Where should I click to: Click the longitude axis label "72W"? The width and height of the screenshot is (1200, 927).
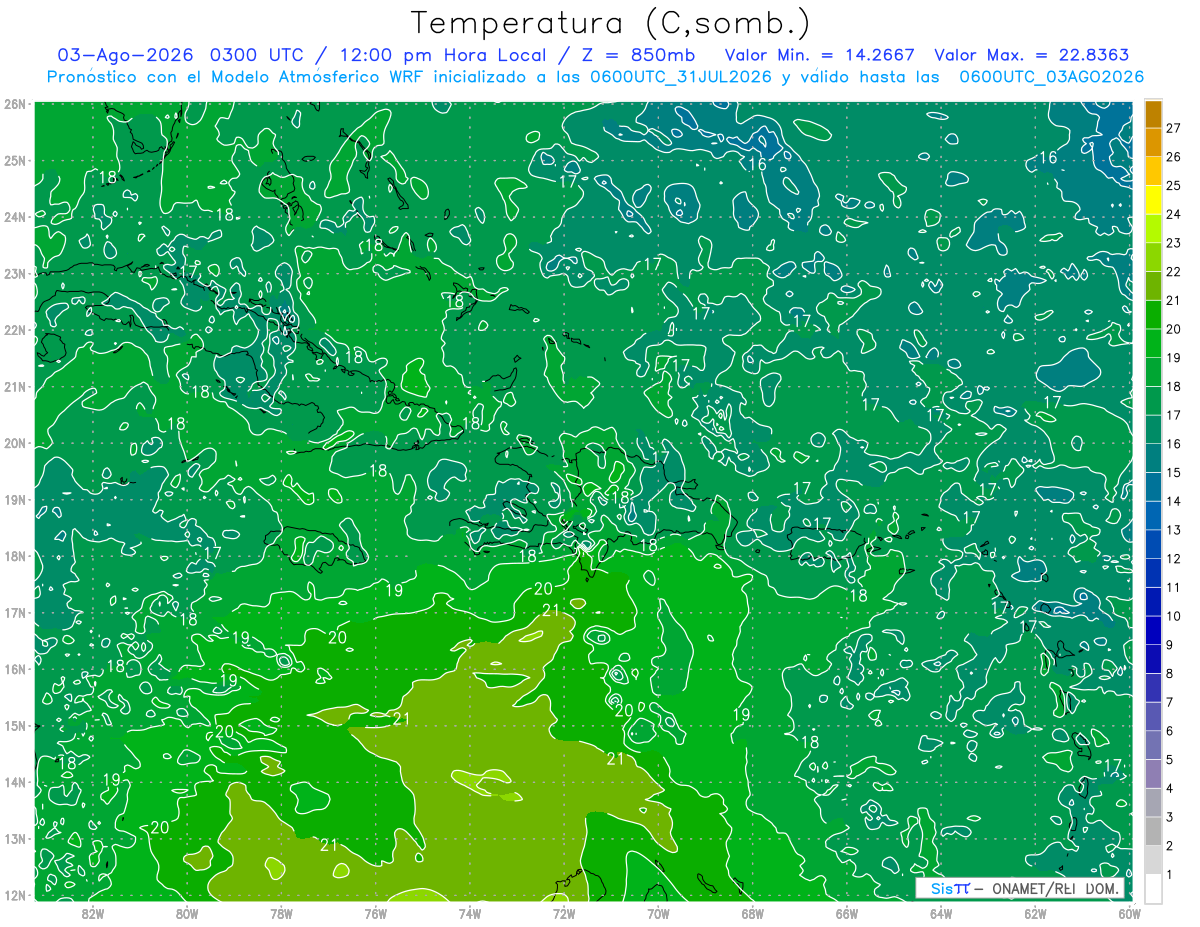(564, 913)
